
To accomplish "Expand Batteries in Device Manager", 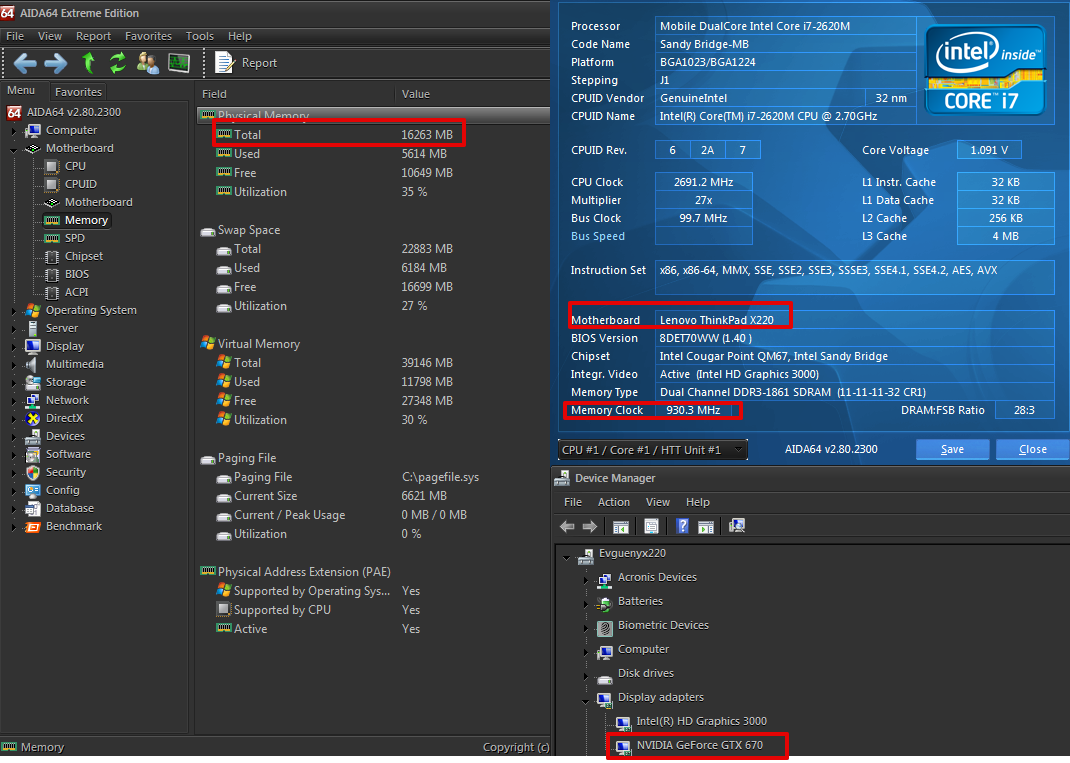I will pyautogui.click(x=585, y=603).
